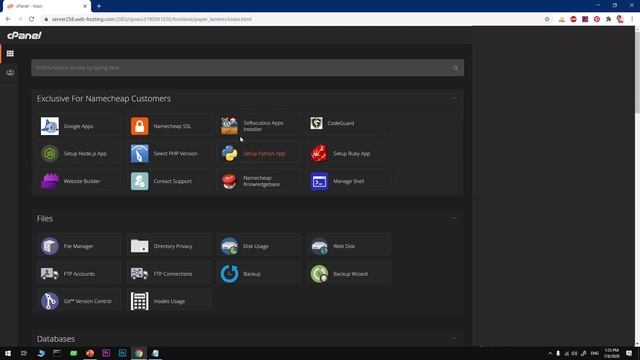This screenshot has height=360, width=640.
Task: Select the cPanel - Main browser tab
Action: tap(47, 6)
